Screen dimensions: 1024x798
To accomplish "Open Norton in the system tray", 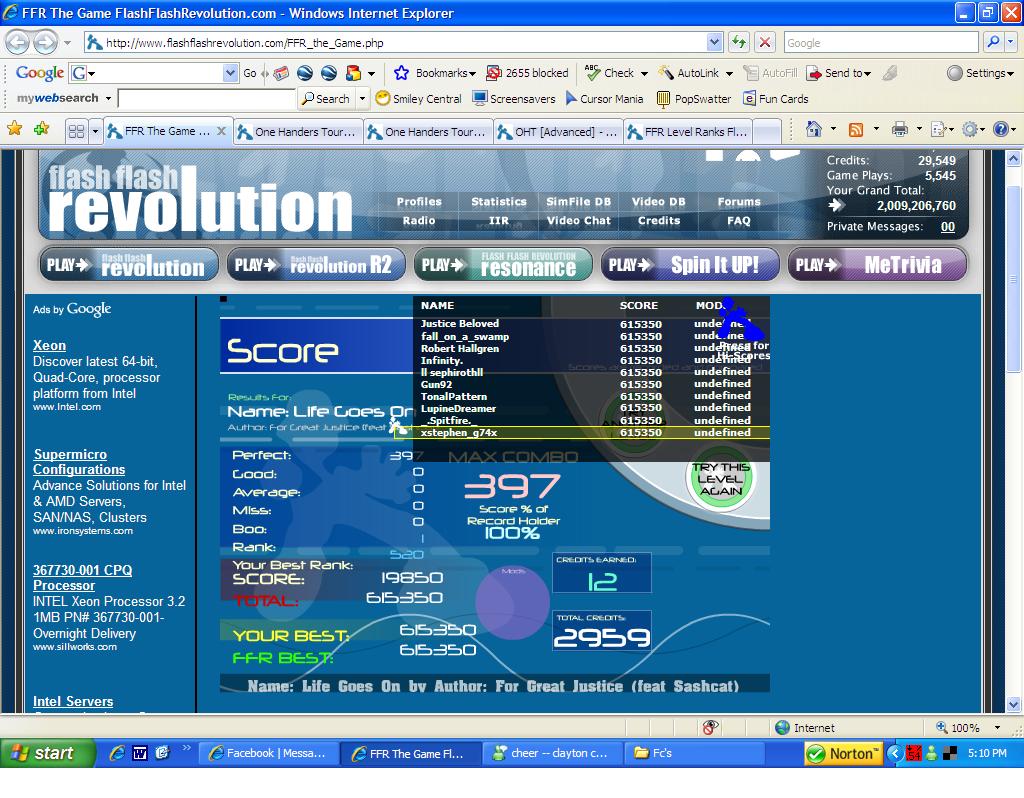I will [844, 754].
